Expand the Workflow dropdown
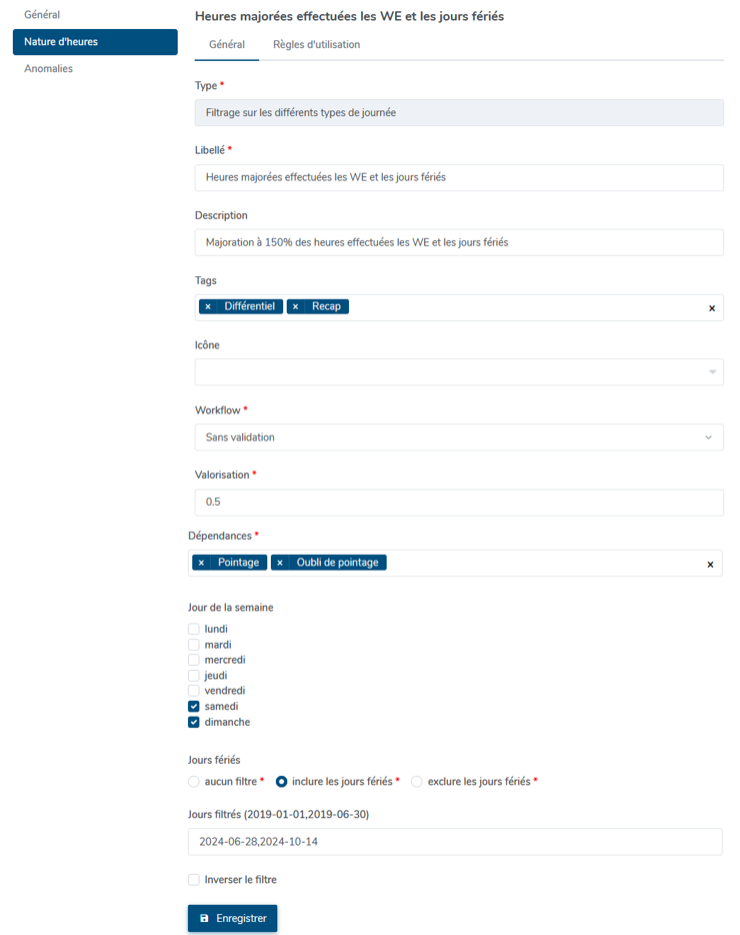740x935 pixels. [459, 438]
